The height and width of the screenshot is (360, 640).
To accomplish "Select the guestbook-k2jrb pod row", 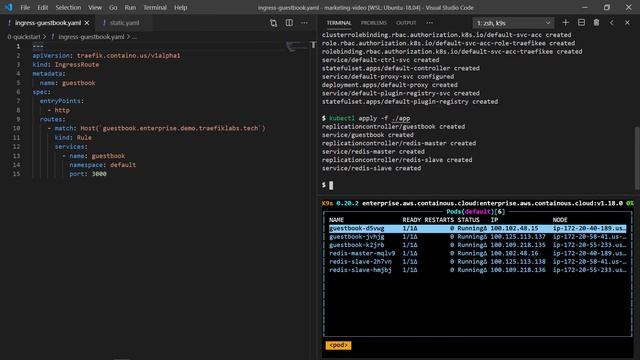I will coord(477,245).
